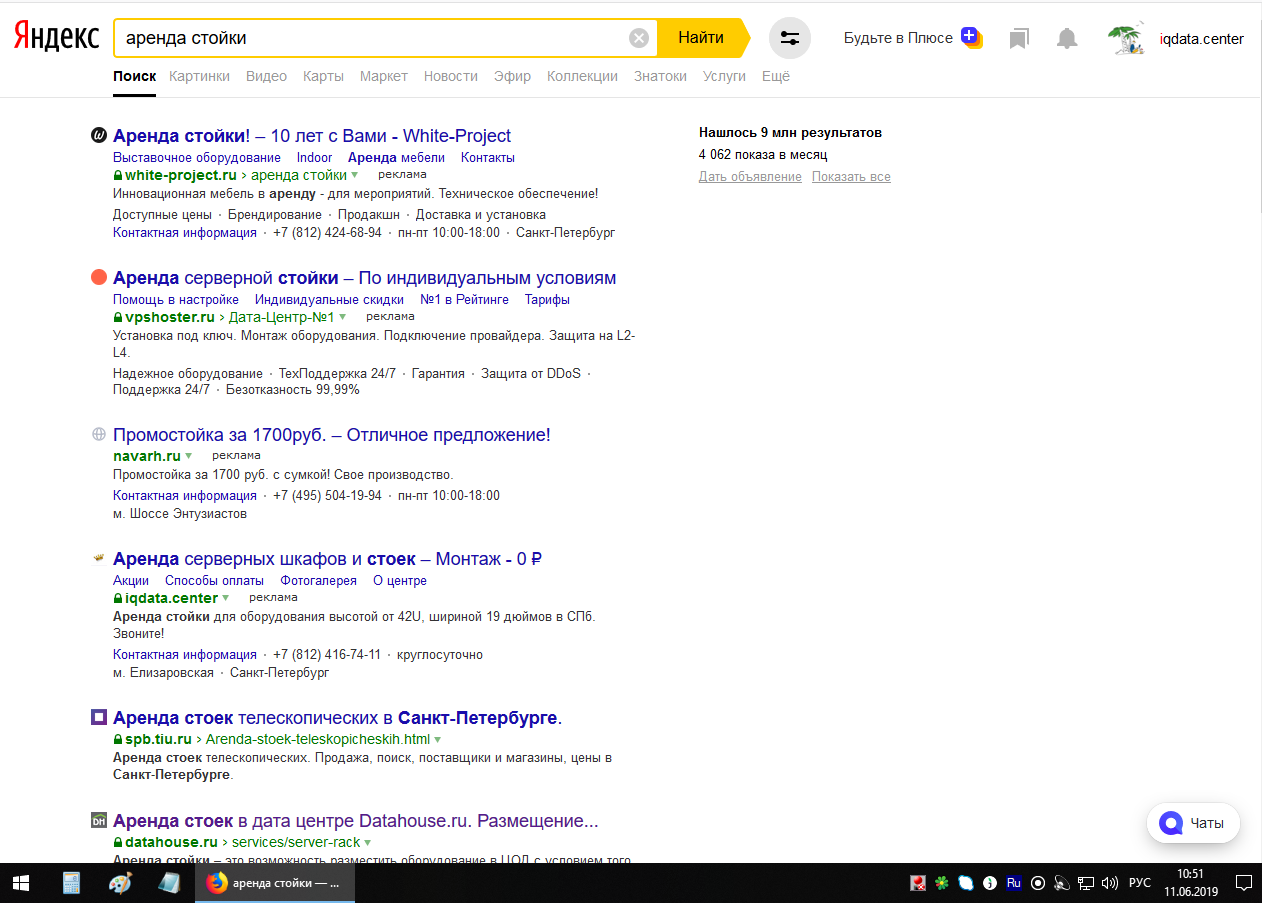Image resolution: width=1262 pixels, height=903 pixels.
Task: Expand white-project.ru result arrow menu
Action: (356, 176)
